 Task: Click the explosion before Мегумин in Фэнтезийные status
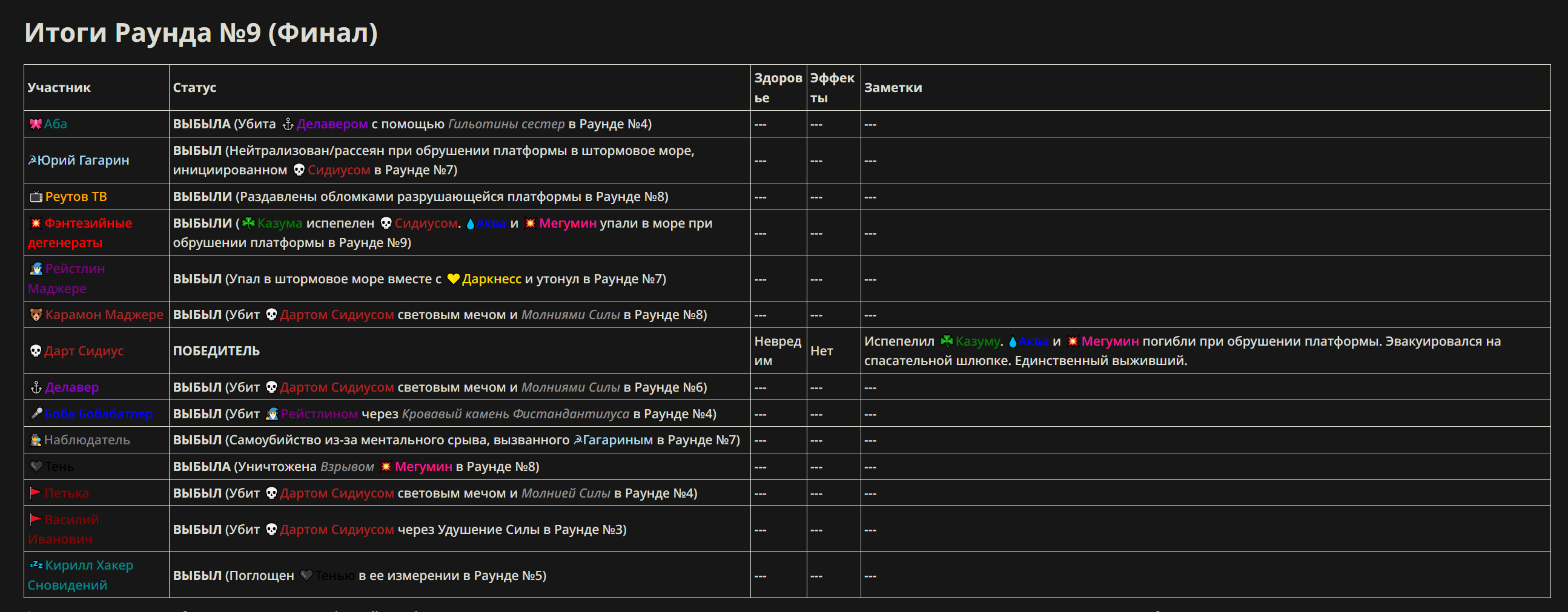pyautogui.click(x=530, y=223)
